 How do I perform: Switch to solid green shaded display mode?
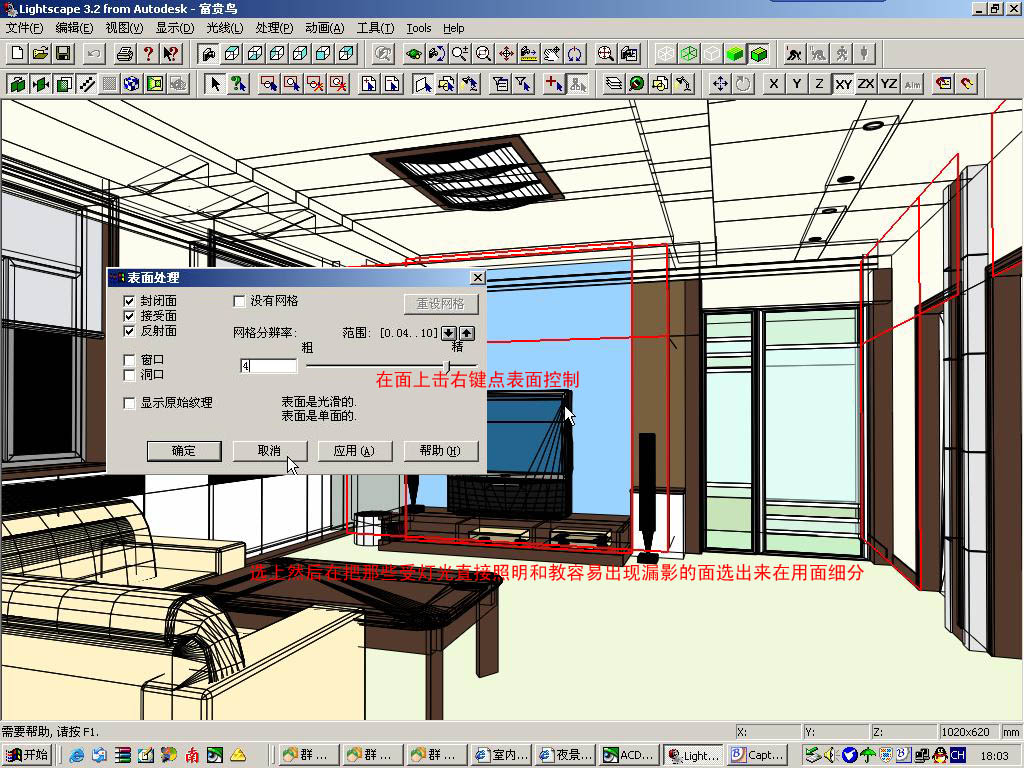click(735, 53)
